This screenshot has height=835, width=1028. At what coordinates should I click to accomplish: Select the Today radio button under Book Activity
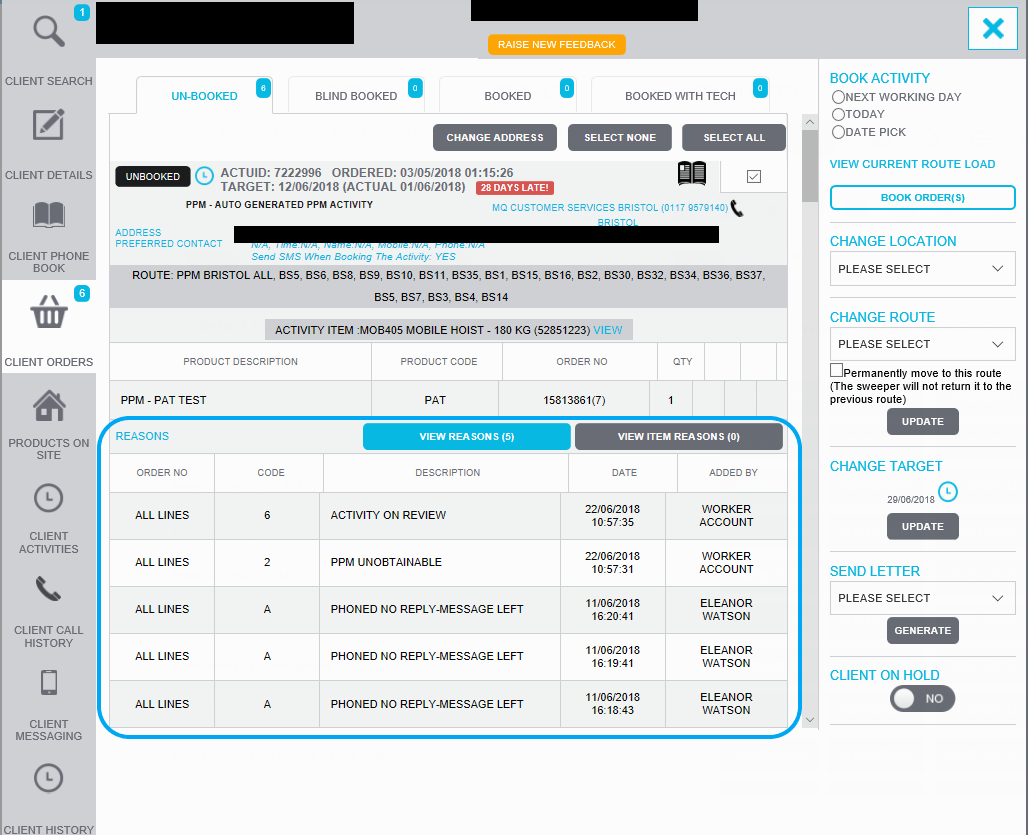838,114
